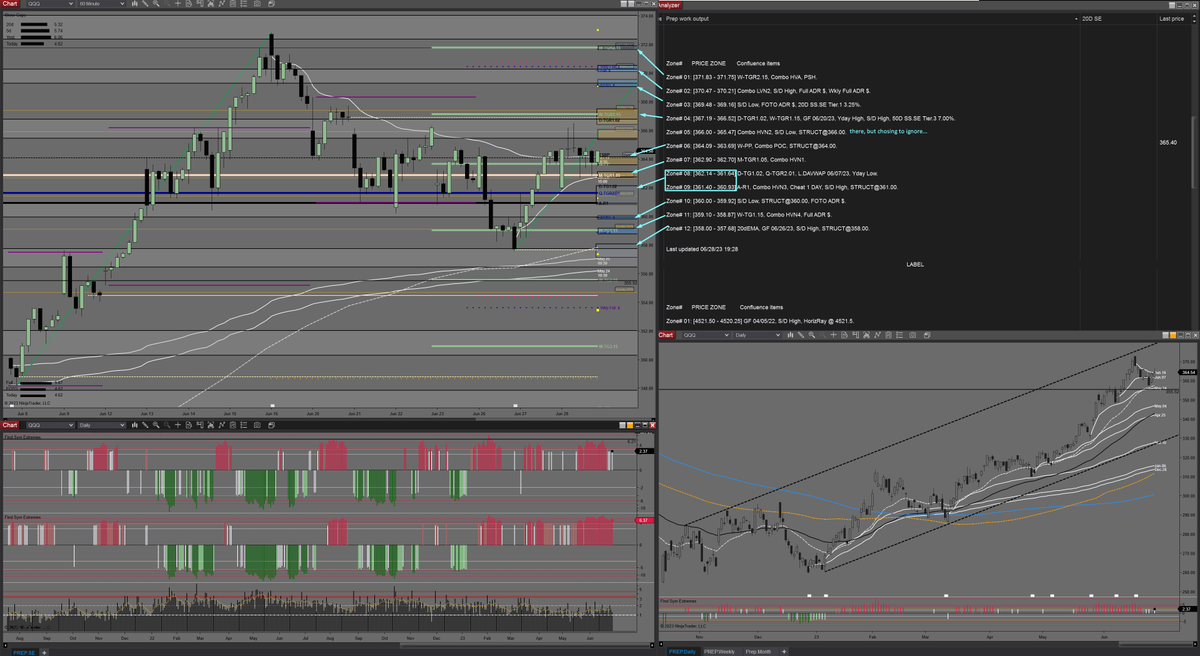Show data box icon in 60 Minute chart
The height and width of the screenshot is (656, 1200).
coord(189,4)
